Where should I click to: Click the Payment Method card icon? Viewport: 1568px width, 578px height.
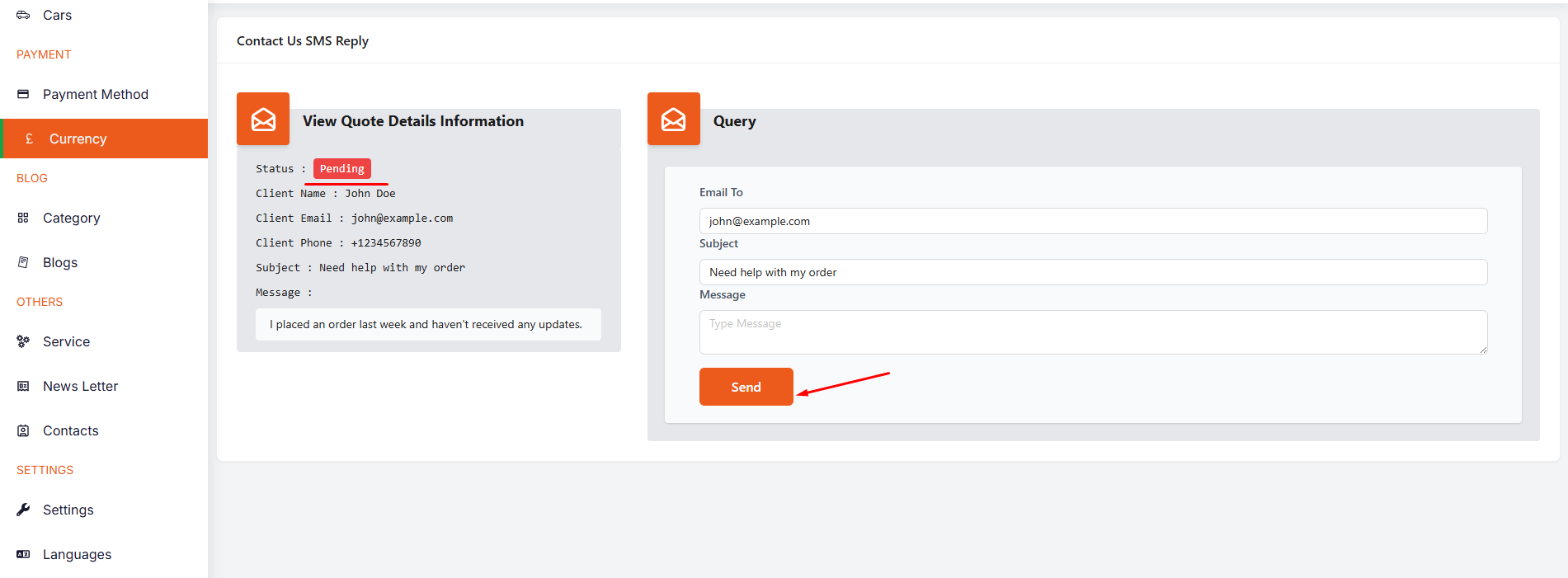[x=23, y=94]
